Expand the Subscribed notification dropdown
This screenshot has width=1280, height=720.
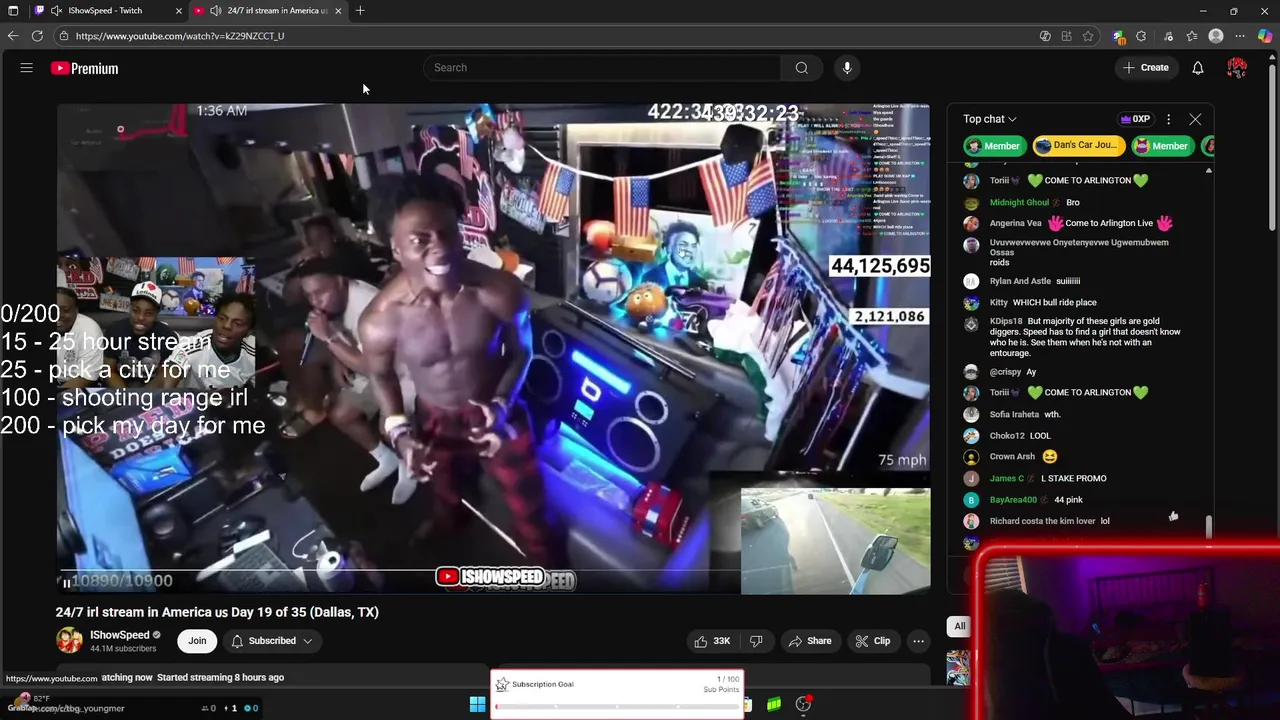click(272, 641)
